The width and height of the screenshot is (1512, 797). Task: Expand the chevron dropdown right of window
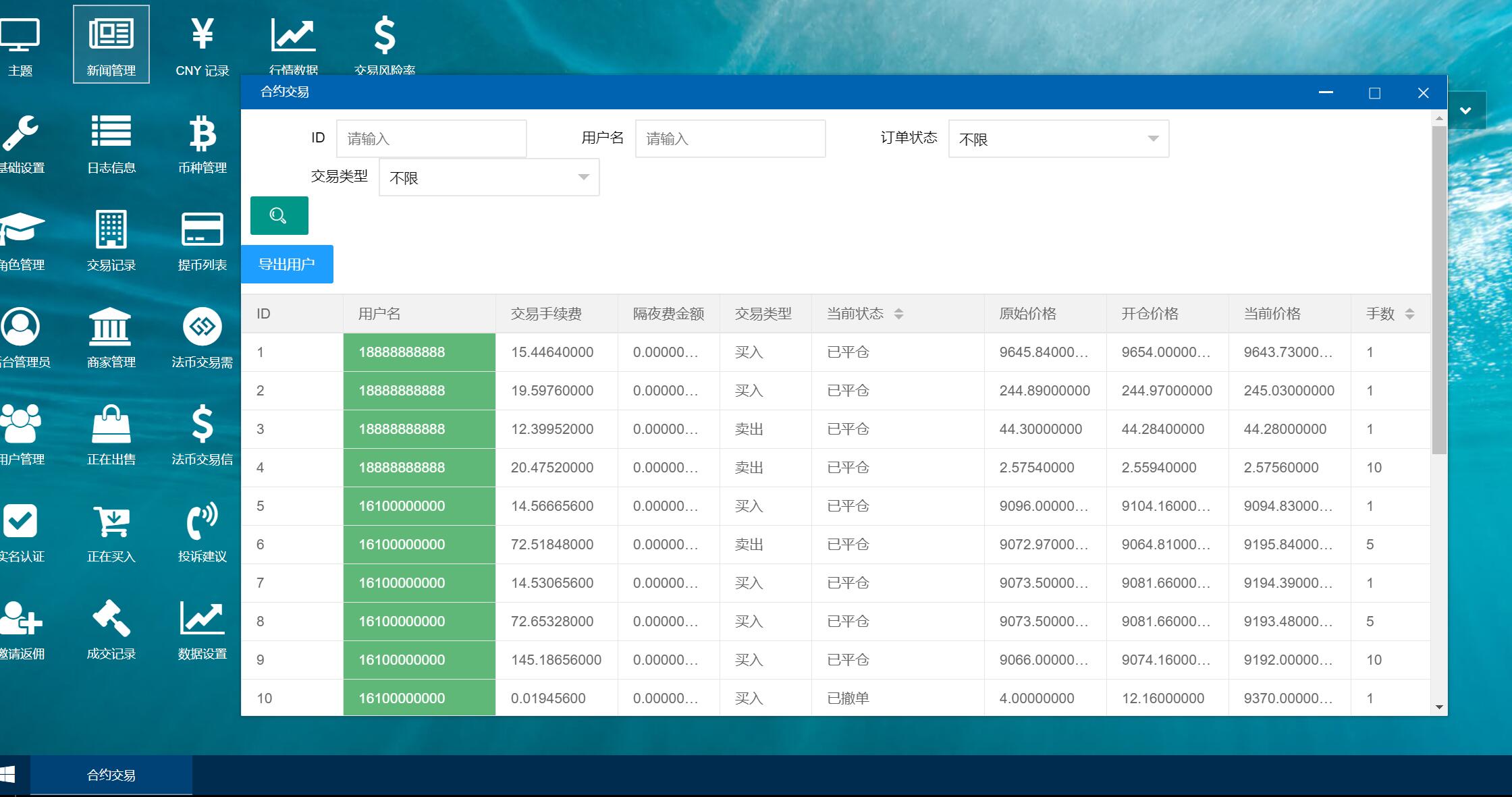[x=1465, y=111]
